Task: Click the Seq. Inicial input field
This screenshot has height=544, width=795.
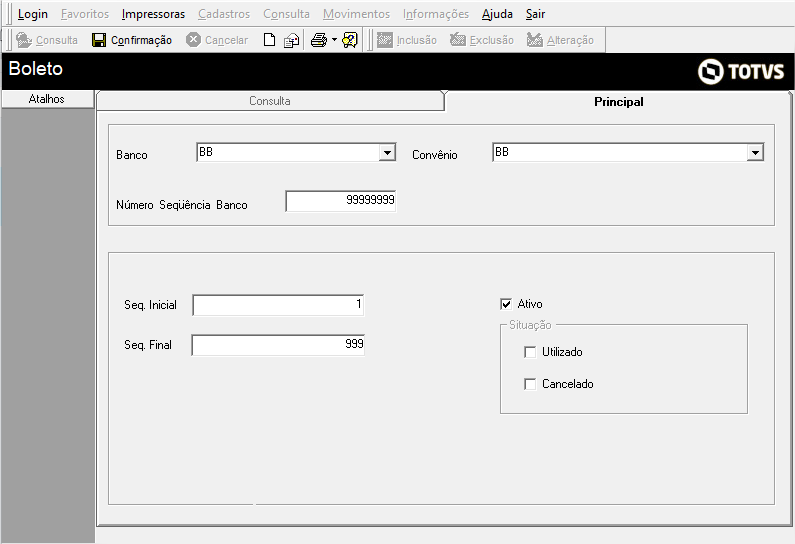Action: tap(278, 305)
